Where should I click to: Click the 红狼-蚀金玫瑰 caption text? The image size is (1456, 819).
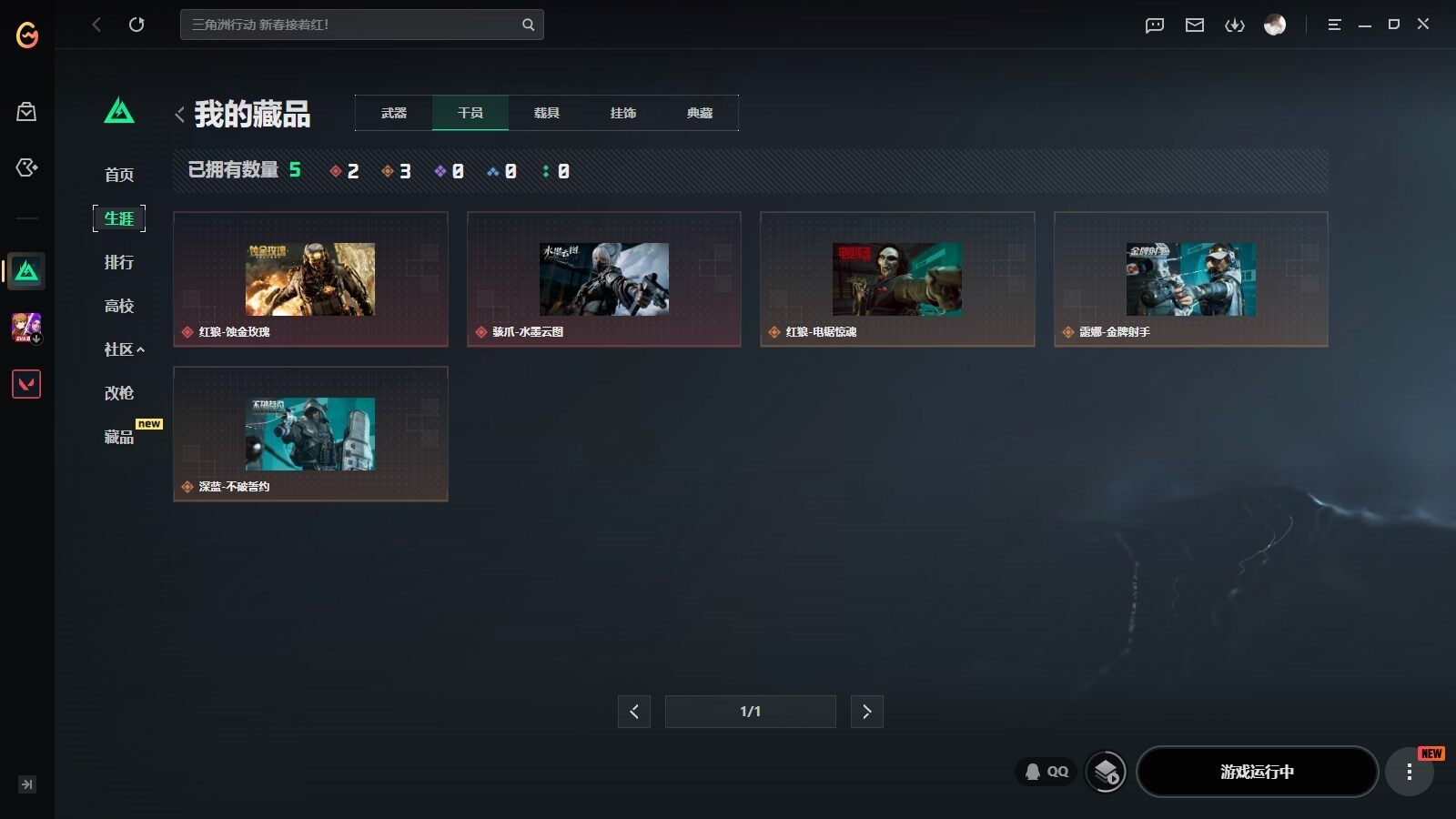pos(235,332)
